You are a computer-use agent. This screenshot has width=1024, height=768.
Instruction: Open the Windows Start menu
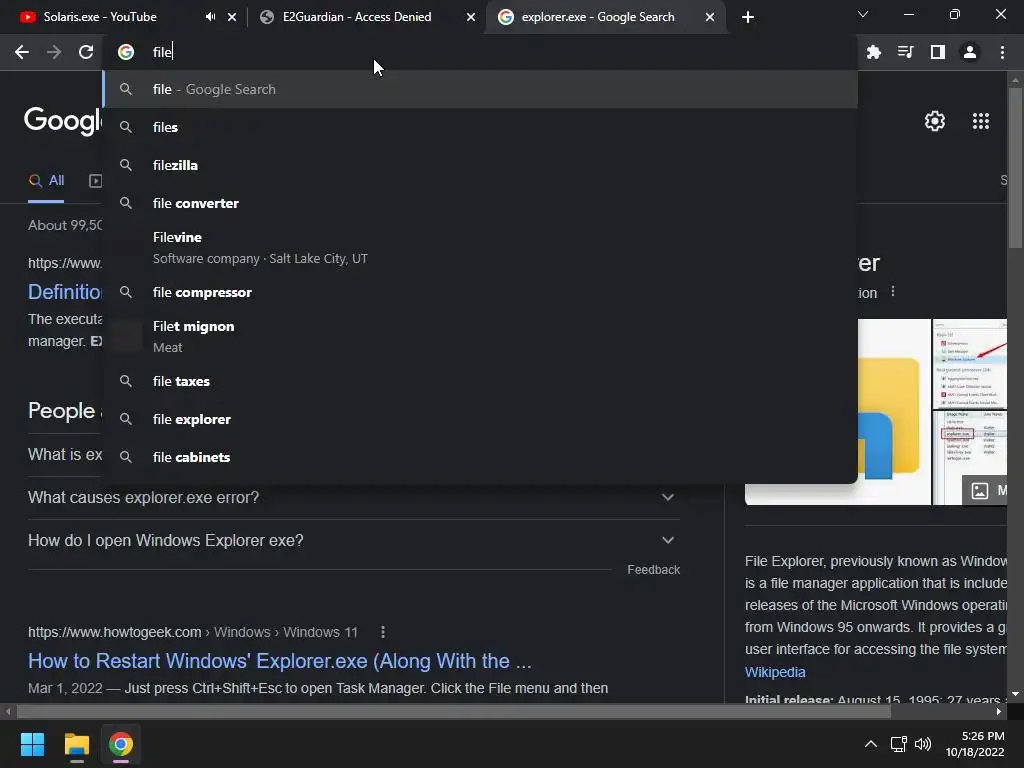pos(32,744)
